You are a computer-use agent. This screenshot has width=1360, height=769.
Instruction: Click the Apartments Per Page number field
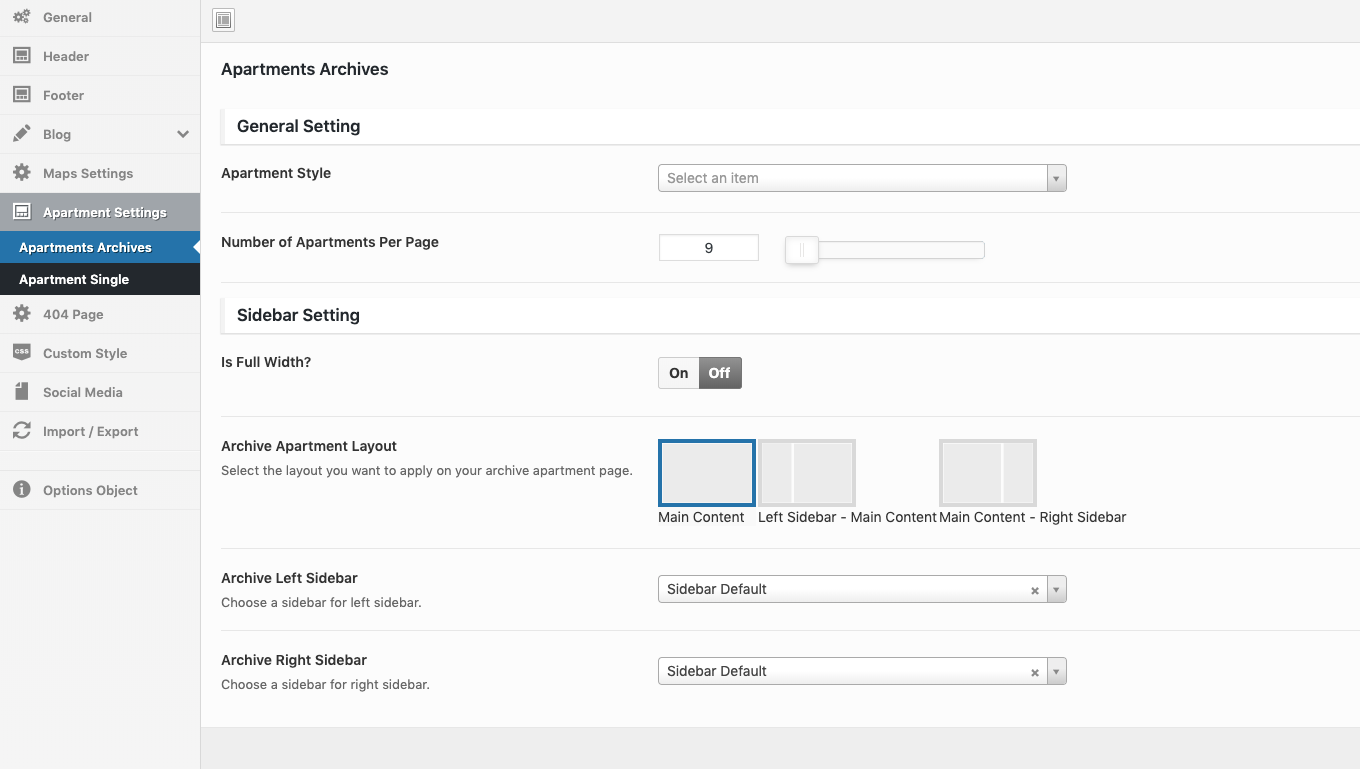(708, 248)
